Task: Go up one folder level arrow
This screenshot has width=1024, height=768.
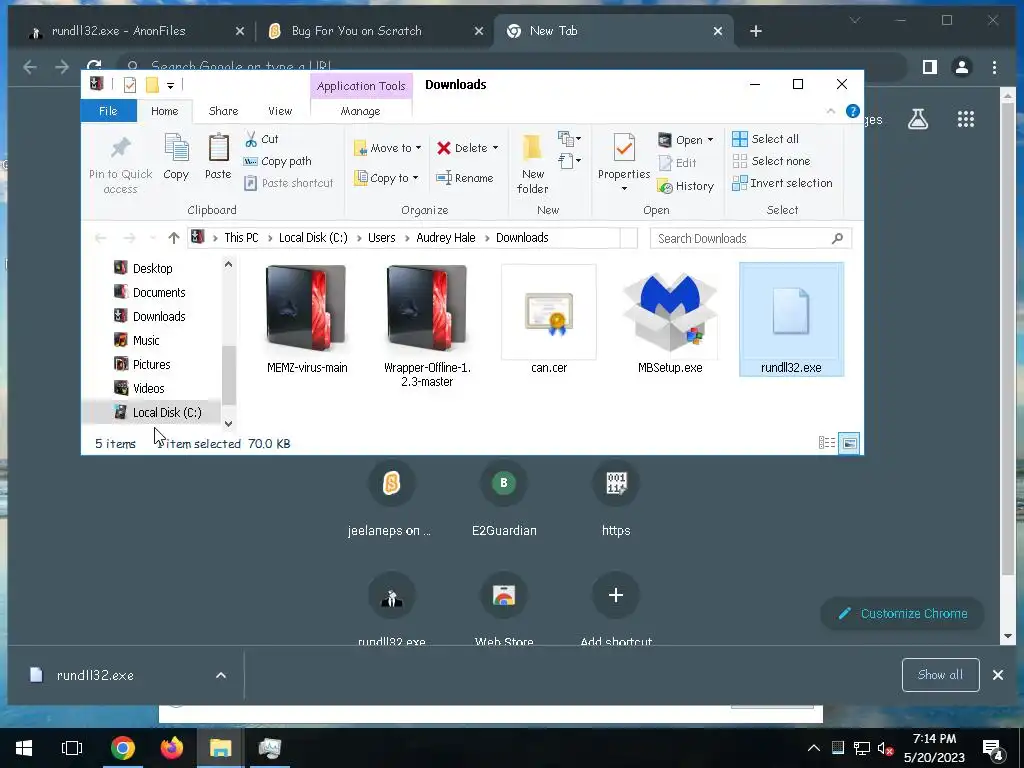Action: coord(173,238)
